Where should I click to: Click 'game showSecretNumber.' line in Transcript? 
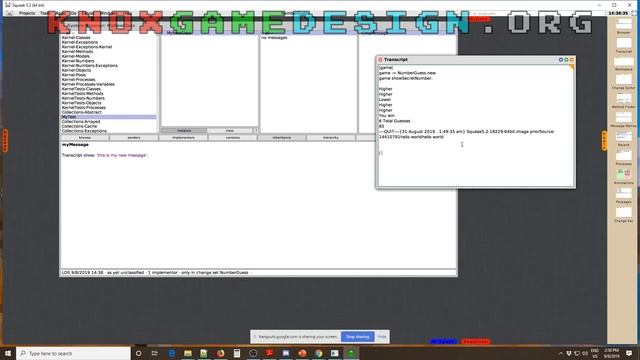click(x=406, y=78)
